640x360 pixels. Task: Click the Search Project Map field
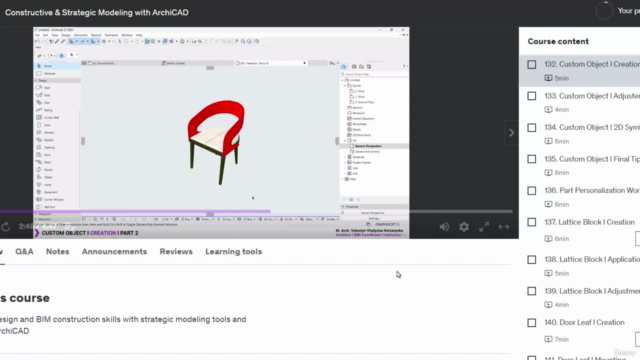374,74
